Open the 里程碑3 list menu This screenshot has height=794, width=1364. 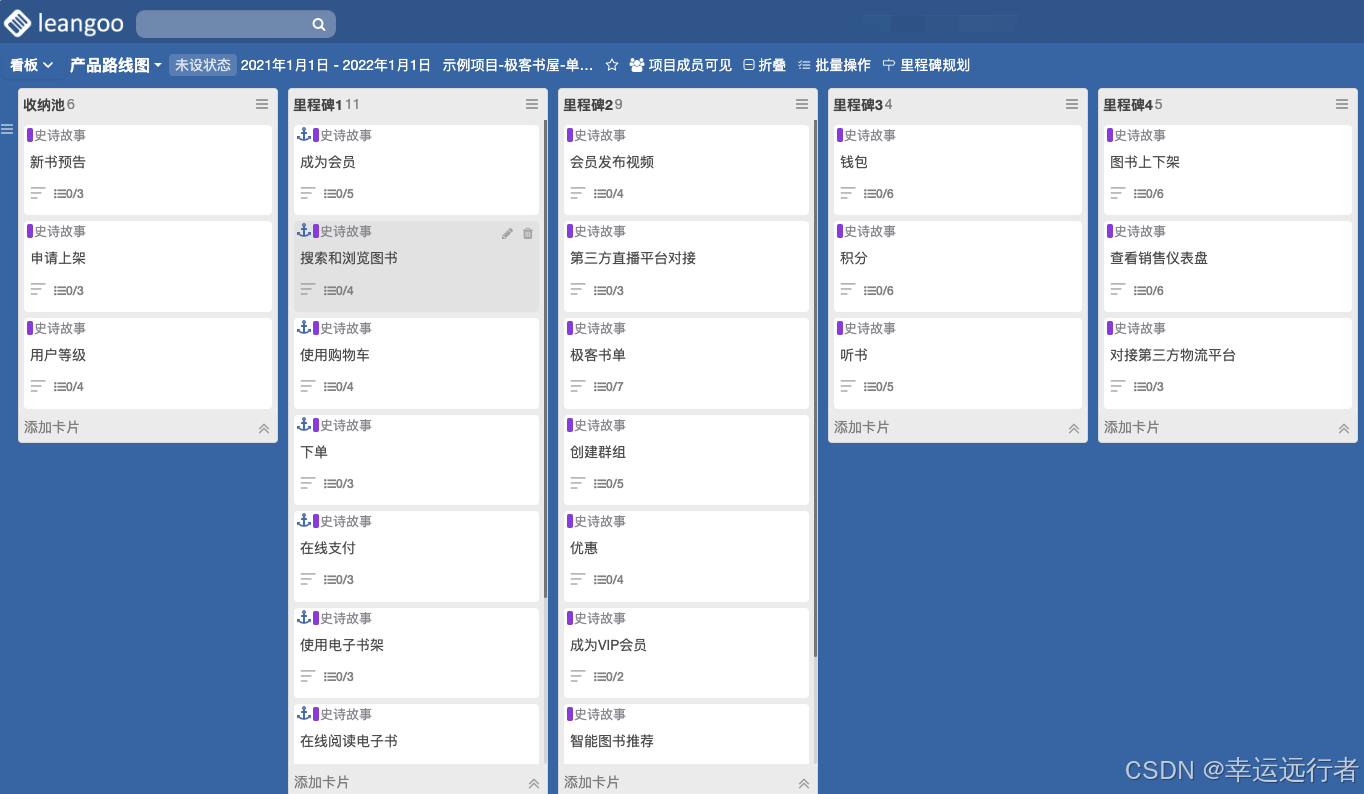(1072, 104)
